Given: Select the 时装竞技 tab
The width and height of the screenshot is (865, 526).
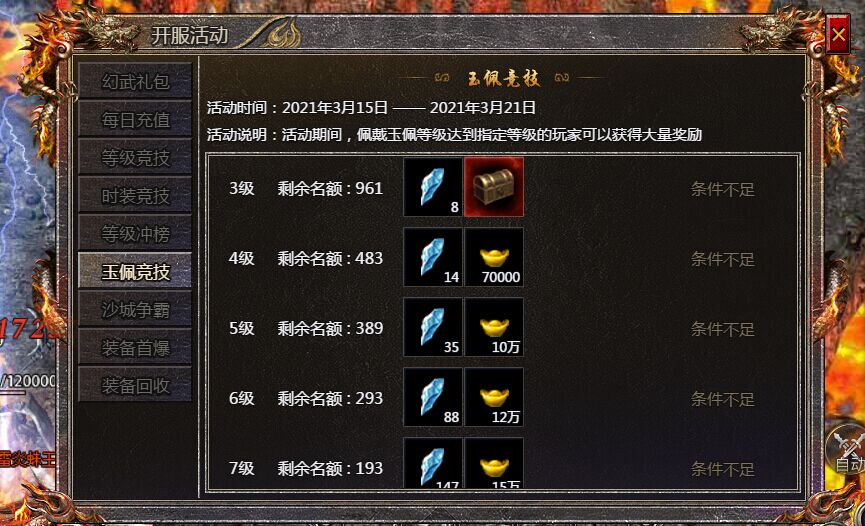Looking at the screenshot, I should (135, 195).
